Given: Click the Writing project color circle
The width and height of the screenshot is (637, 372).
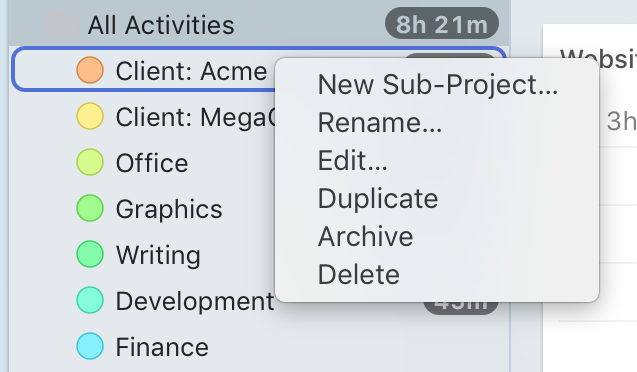Looking at the screenshot, I should point(90,254).
